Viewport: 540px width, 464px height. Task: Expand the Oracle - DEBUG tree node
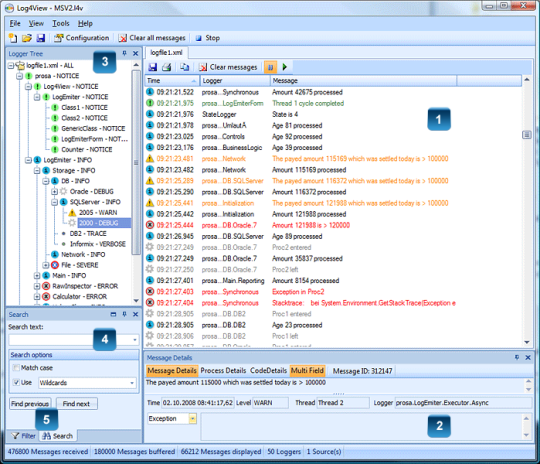pos(54,192)
